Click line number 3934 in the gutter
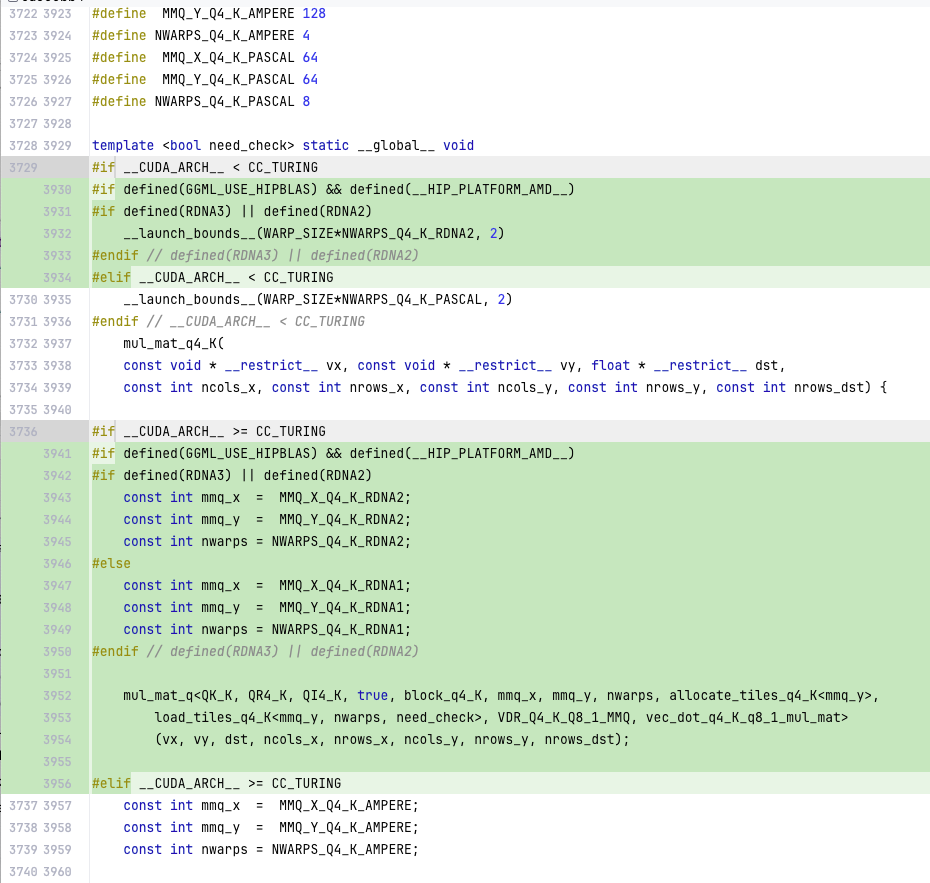This screenshot has width=930, height=883. 57,278
